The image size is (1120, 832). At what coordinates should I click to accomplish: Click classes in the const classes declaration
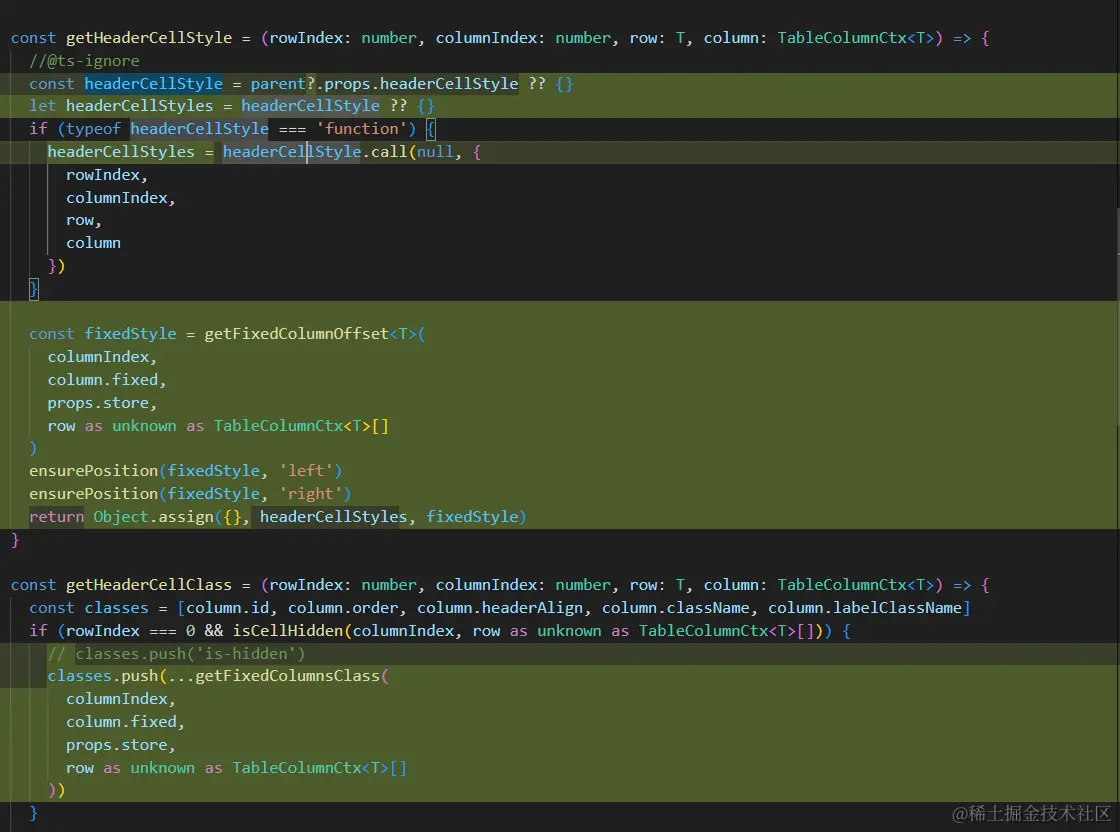(x=116, y=608)
